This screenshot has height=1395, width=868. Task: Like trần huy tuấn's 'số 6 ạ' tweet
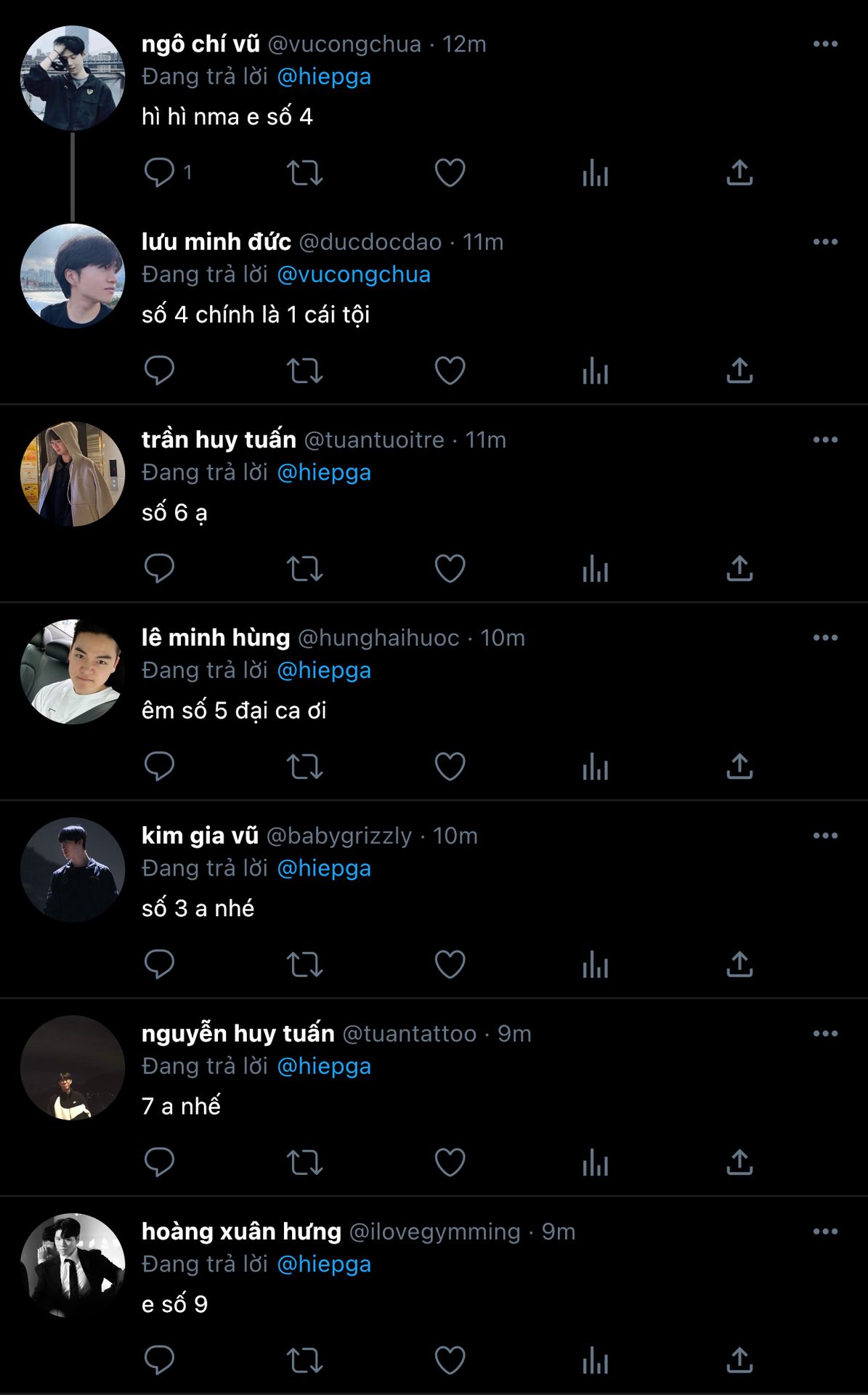[x=450, y=568]
